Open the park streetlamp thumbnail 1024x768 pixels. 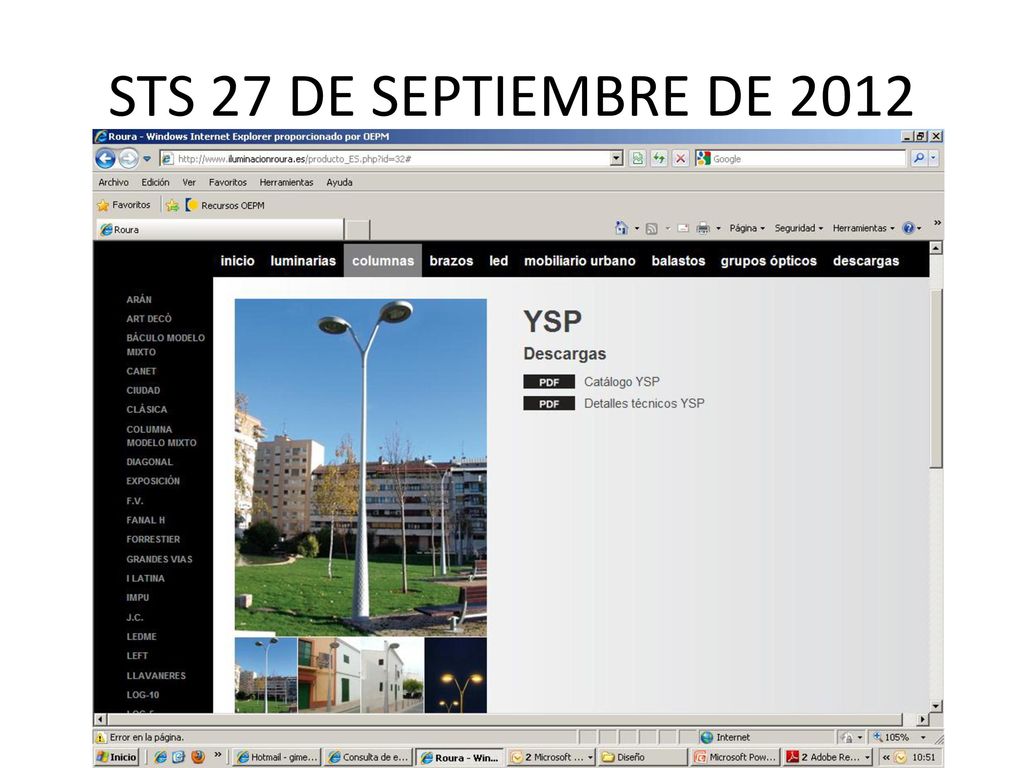click(266, 675)
